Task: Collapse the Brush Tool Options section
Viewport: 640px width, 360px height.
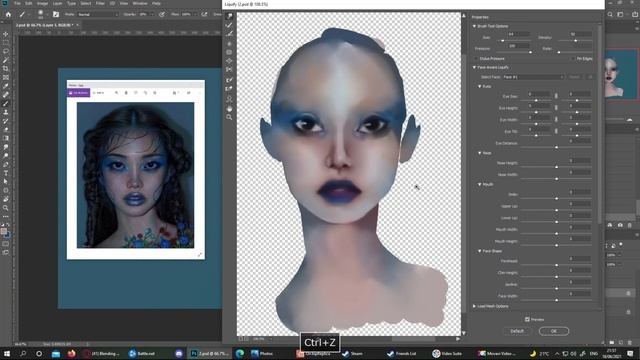Action: (474, 26)
